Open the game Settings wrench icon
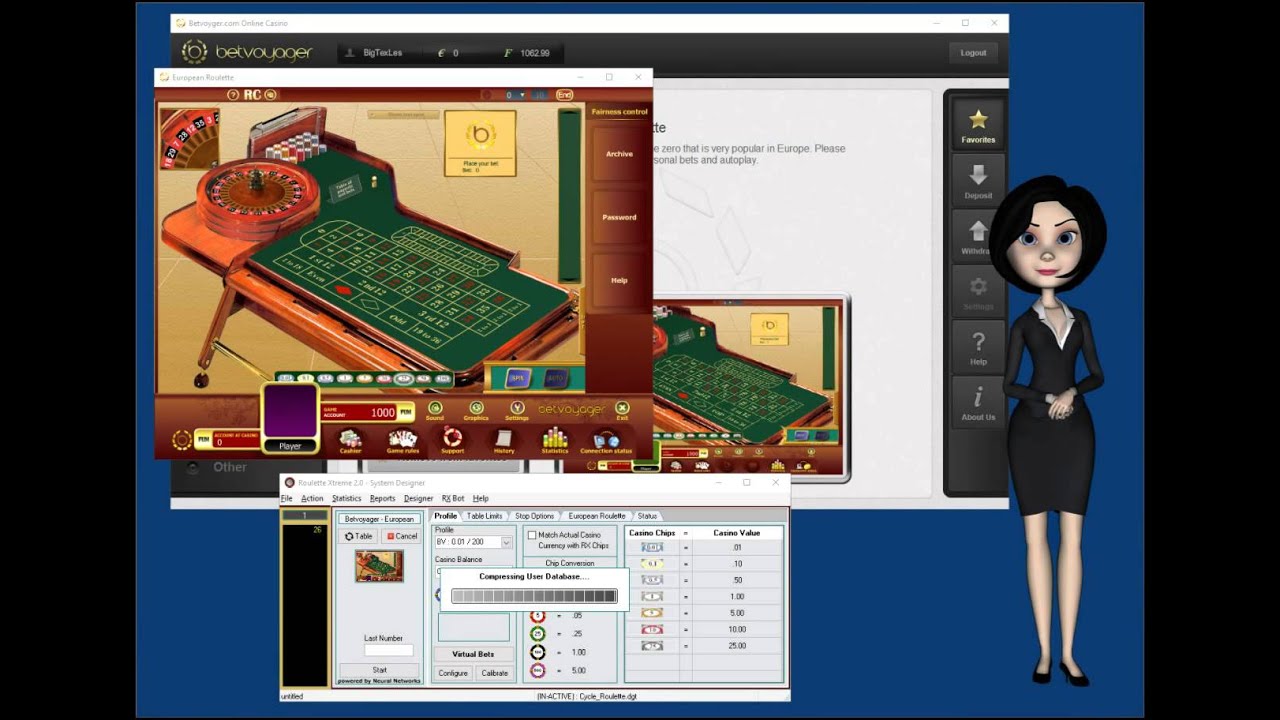The image size is (1280, 720). (517, 410)
